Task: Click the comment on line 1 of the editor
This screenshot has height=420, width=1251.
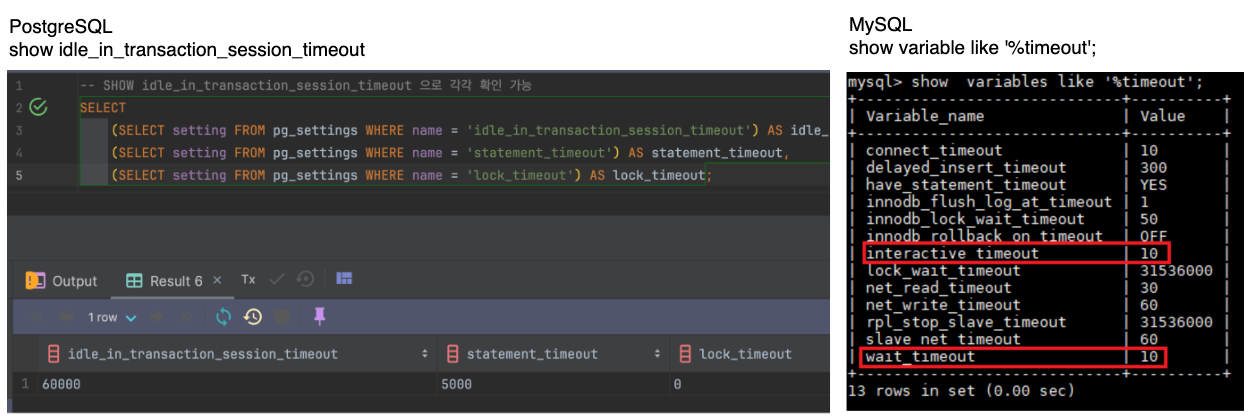Action: tap(305, 85)
